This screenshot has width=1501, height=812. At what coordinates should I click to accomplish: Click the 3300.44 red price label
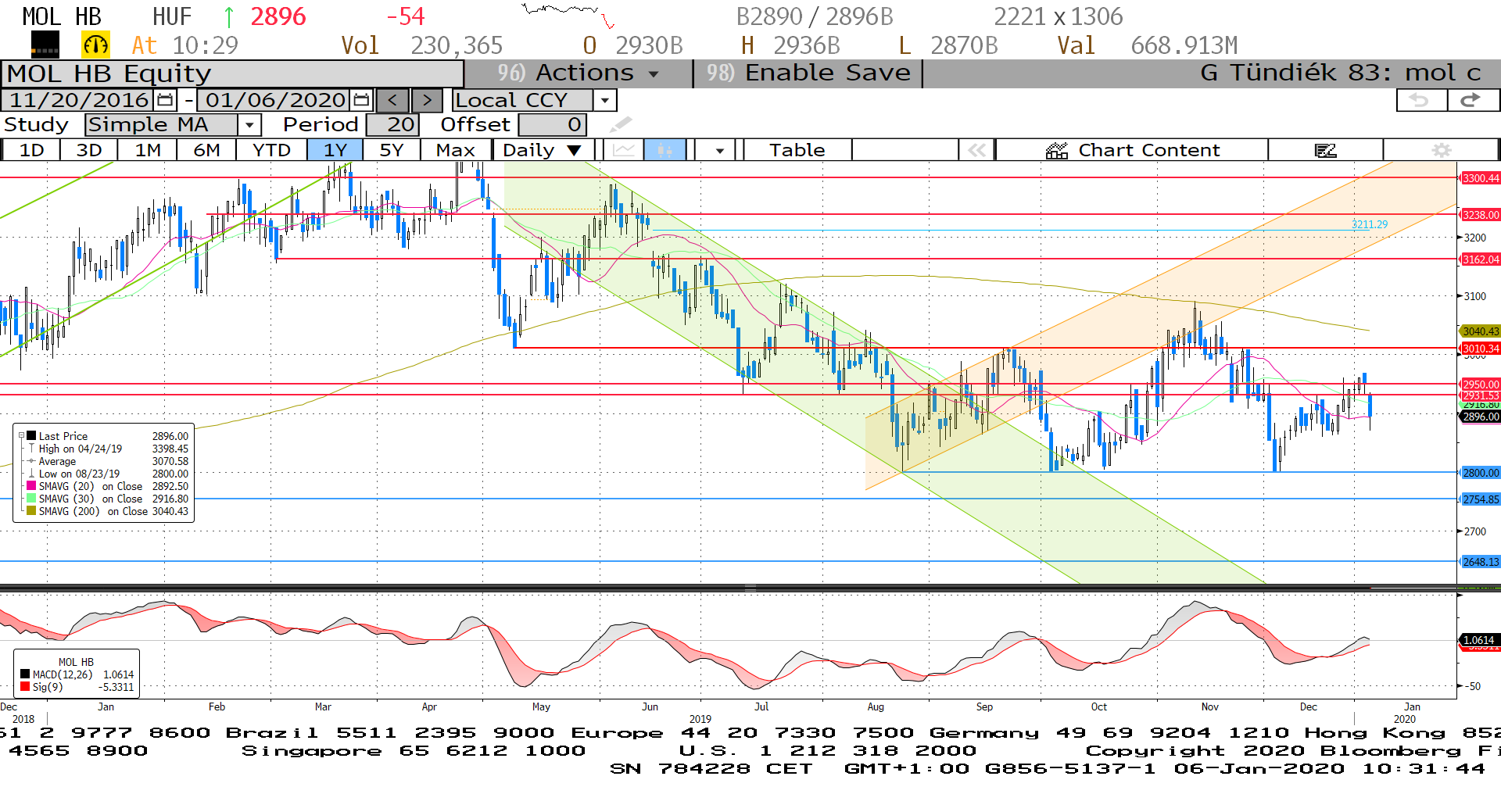(x=1481, y=178)
